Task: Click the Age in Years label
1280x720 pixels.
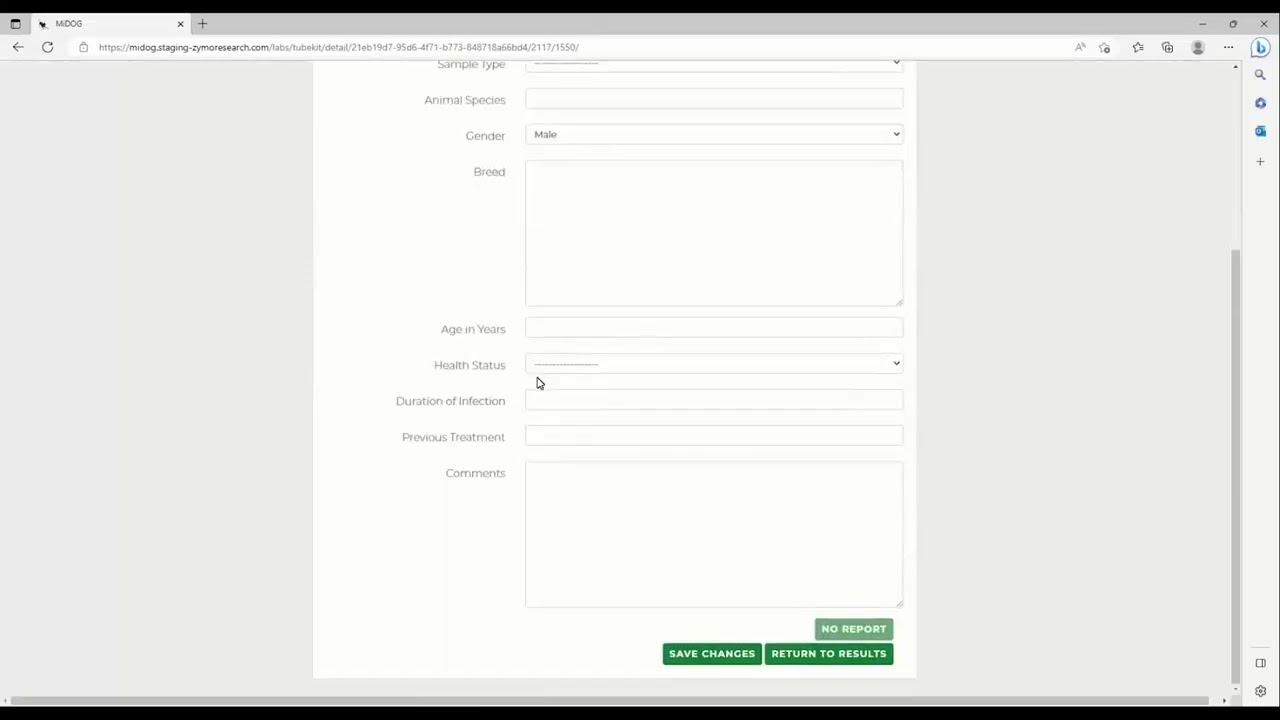Action: point(473,329)
